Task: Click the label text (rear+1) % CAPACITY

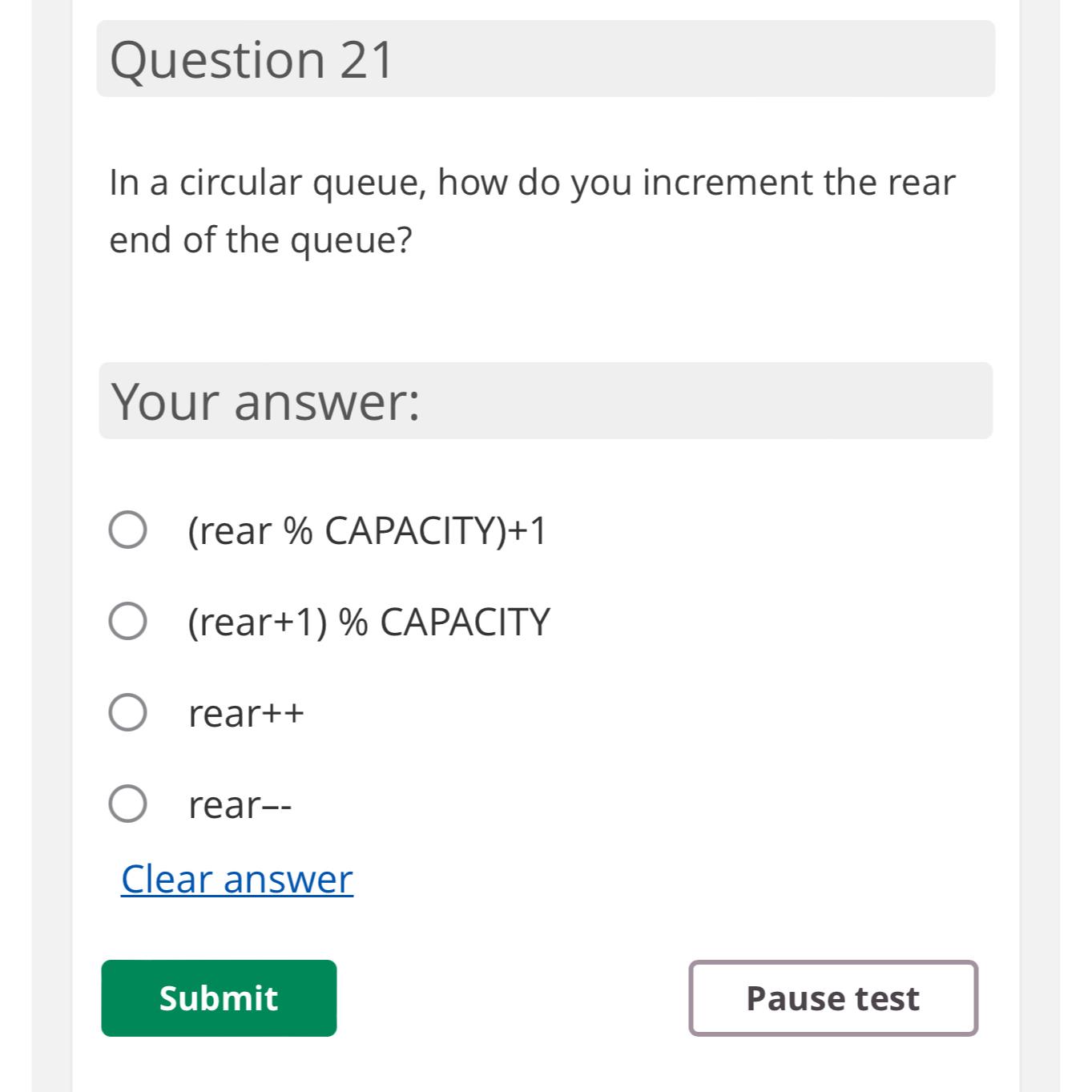Action: [x=368, y=622]
